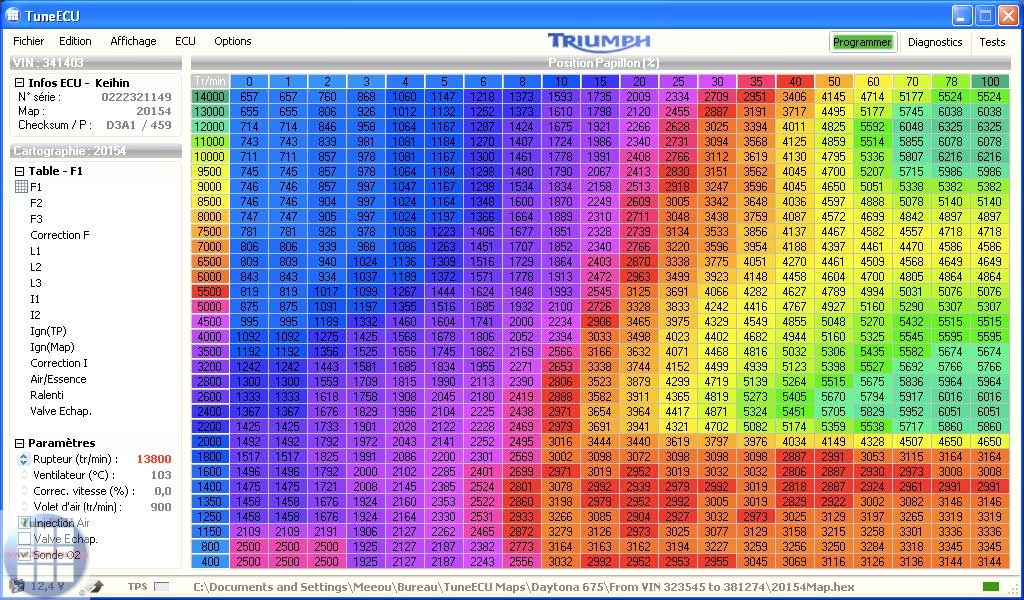Open the Ign(Map) table
The image size is (1024, 600).
pyautogui.click(x=52, y=347)
